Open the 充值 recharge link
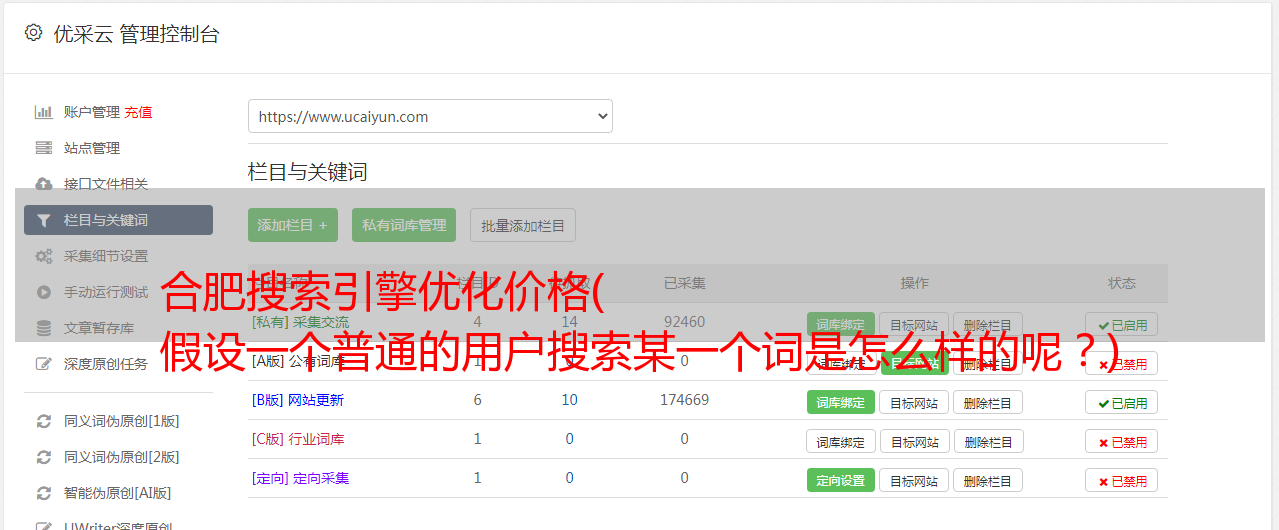 tap(139, 112)
